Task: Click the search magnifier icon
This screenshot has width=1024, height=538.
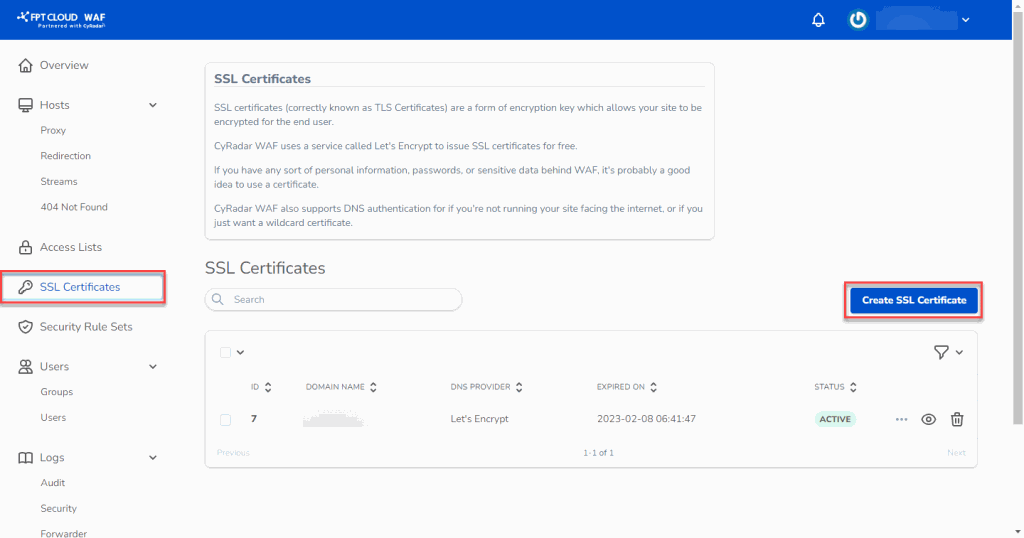Action: tap(218, 300)
